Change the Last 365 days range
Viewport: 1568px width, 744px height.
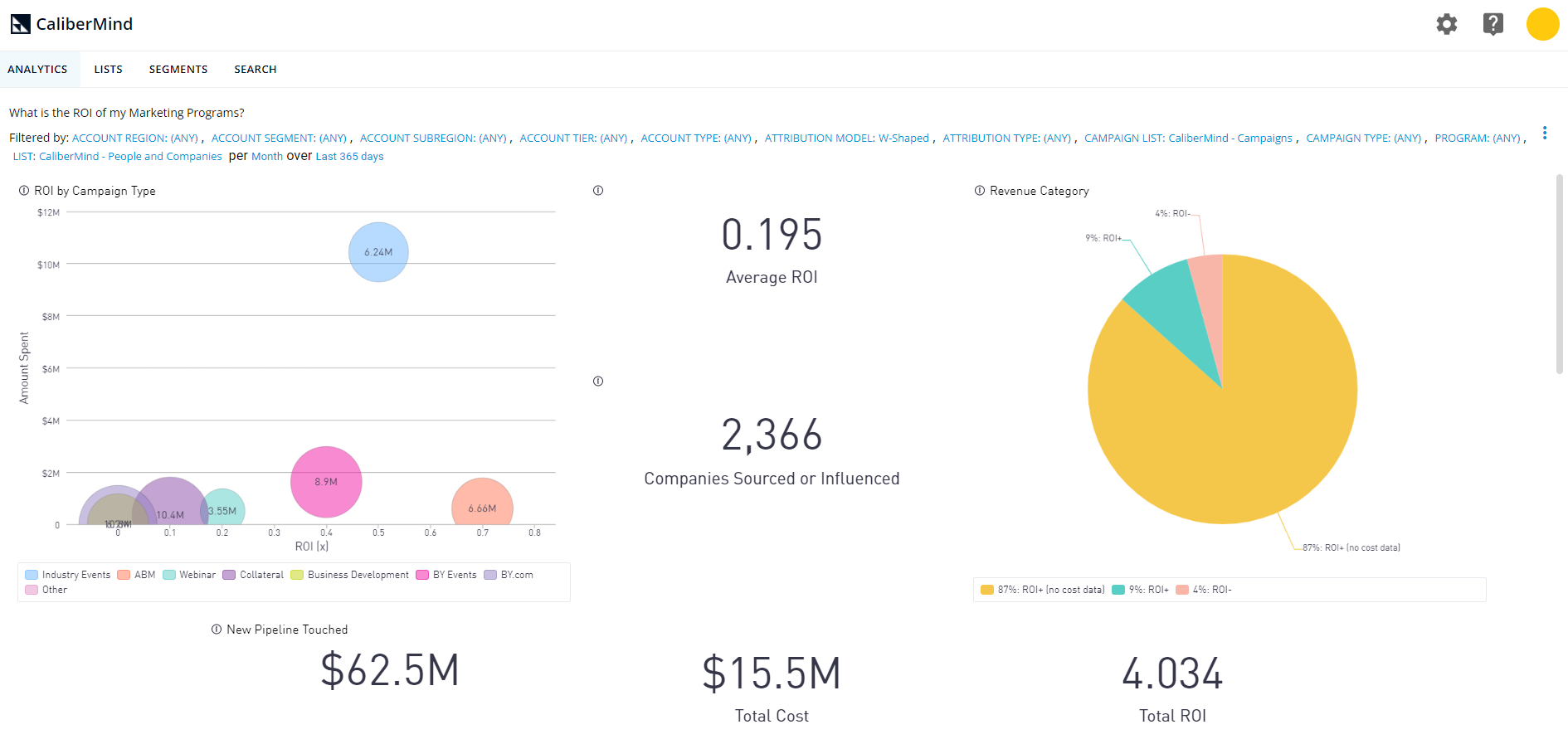349,157
